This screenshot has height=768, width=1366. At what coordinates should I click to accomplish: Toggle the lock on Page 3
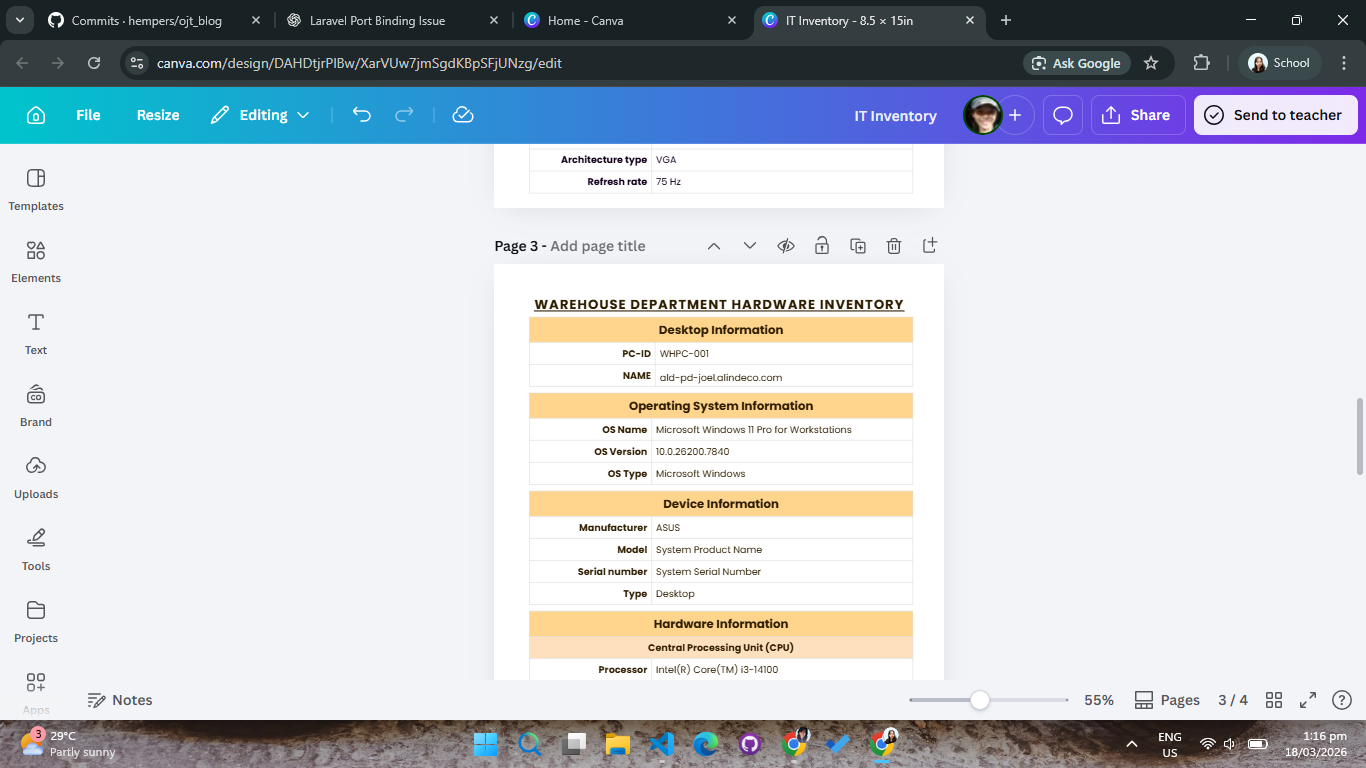click(822, 246)
